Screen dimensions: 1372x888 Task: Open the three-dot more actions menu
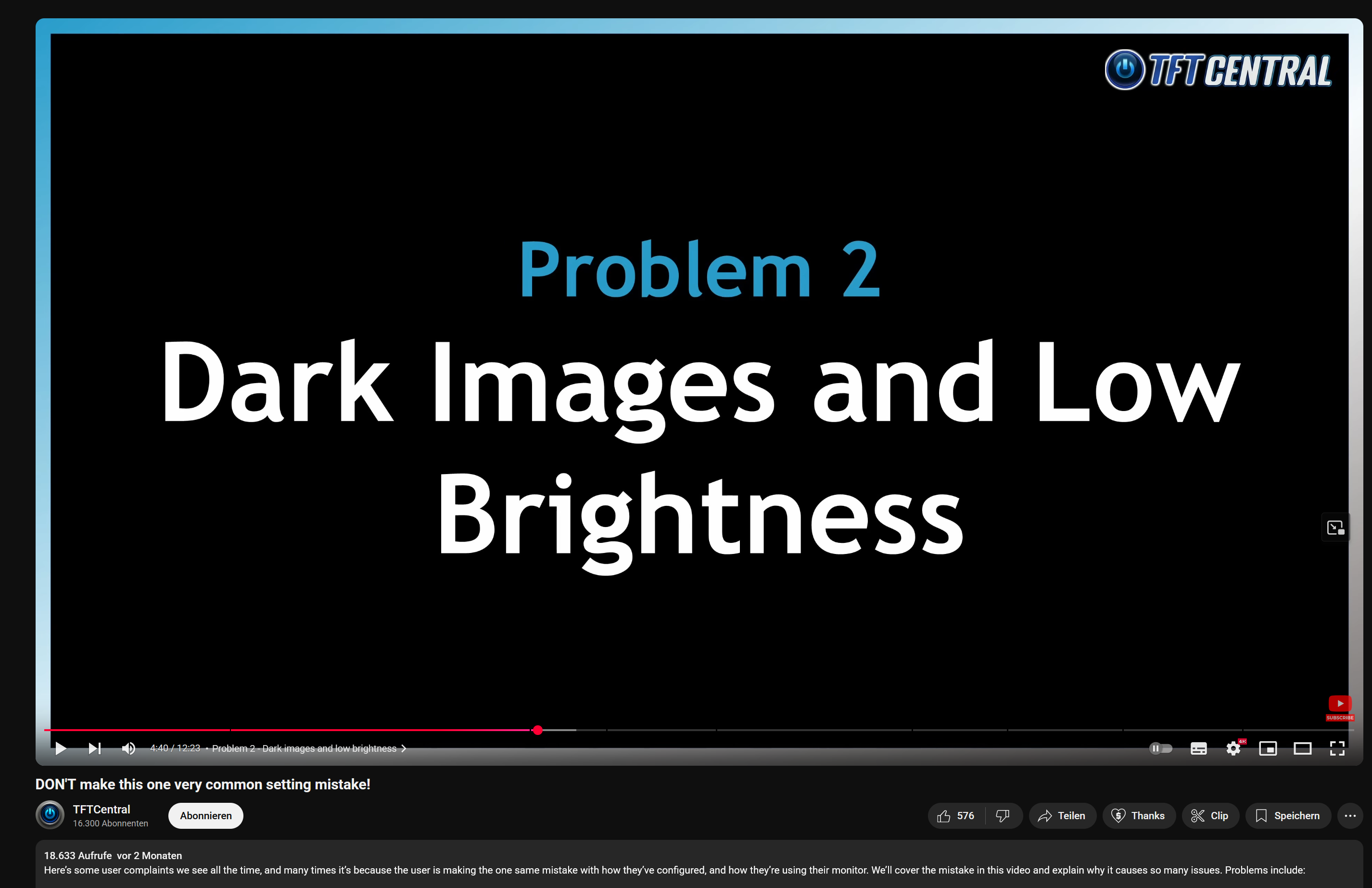[1349, 816]
